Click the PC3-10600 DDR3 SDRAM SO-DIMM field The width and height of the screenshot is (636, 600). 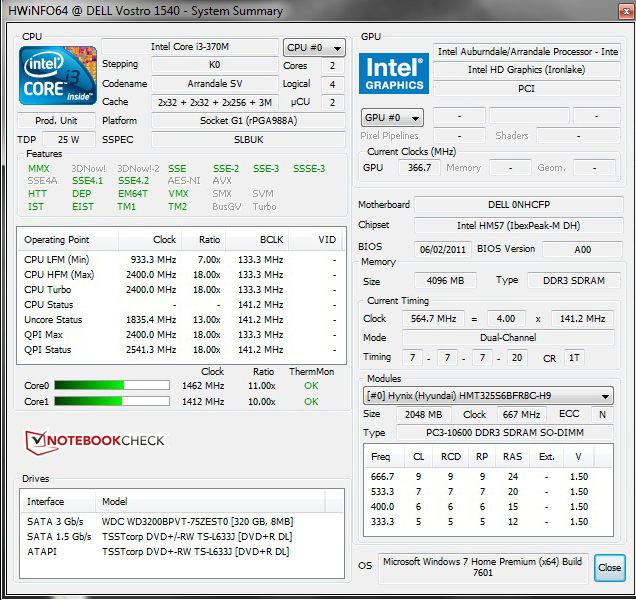(x=505, y=432)
